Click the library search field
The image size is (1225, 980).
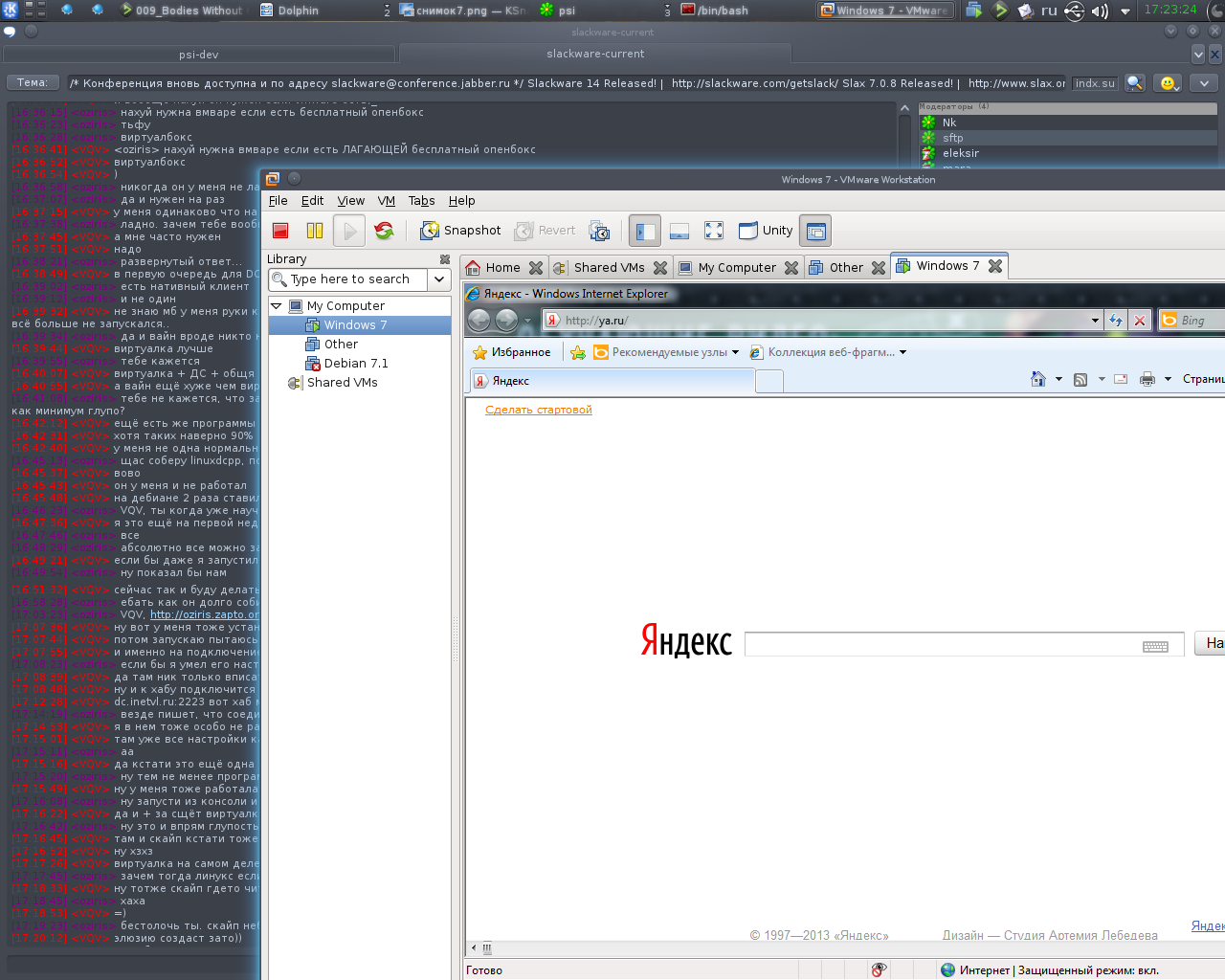click(x=349, y=279)
